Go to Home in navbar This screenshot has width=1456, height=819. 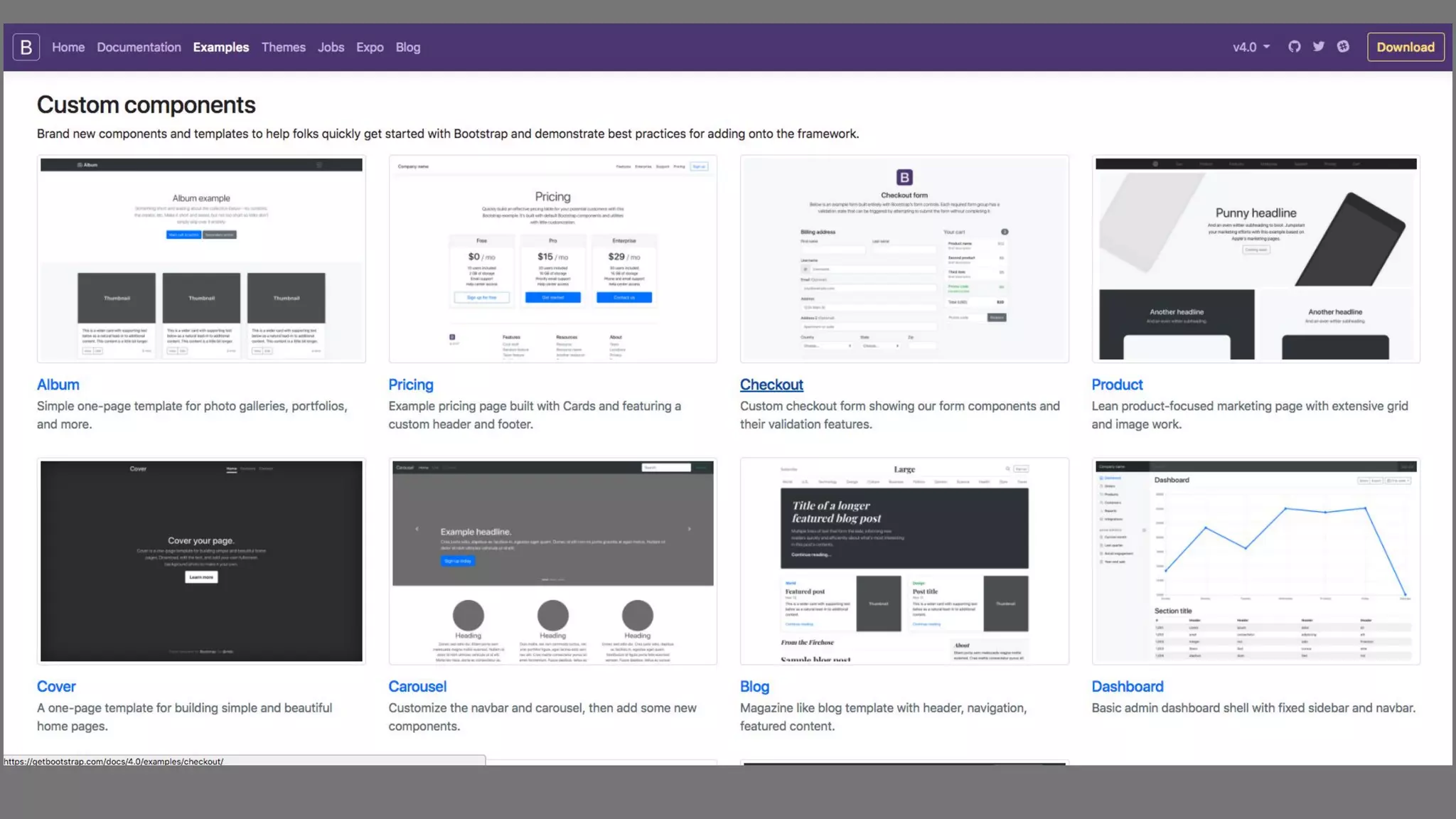point(68,47)
